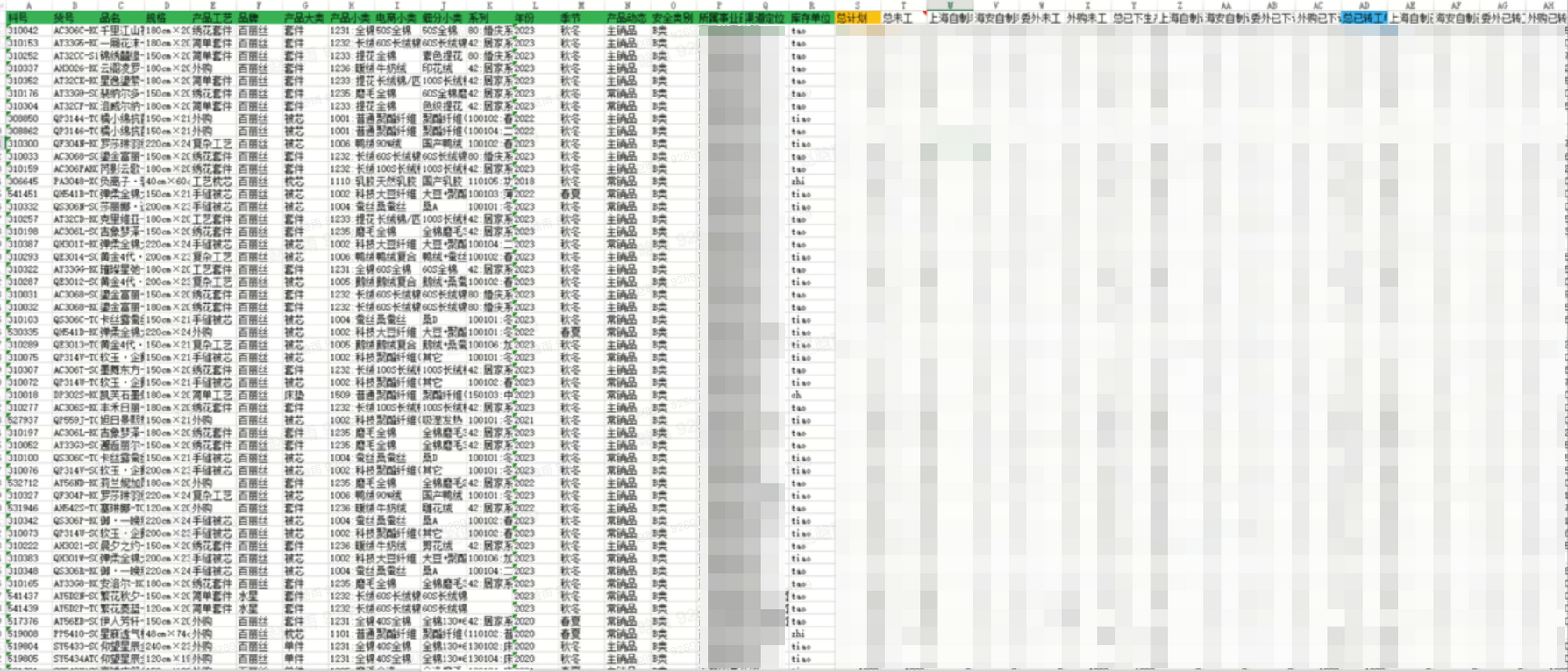Click the column U header letter
Image resolution: width=1568 pixels, height=672 pixels.
pyautogui.click(x=950, y=5)
